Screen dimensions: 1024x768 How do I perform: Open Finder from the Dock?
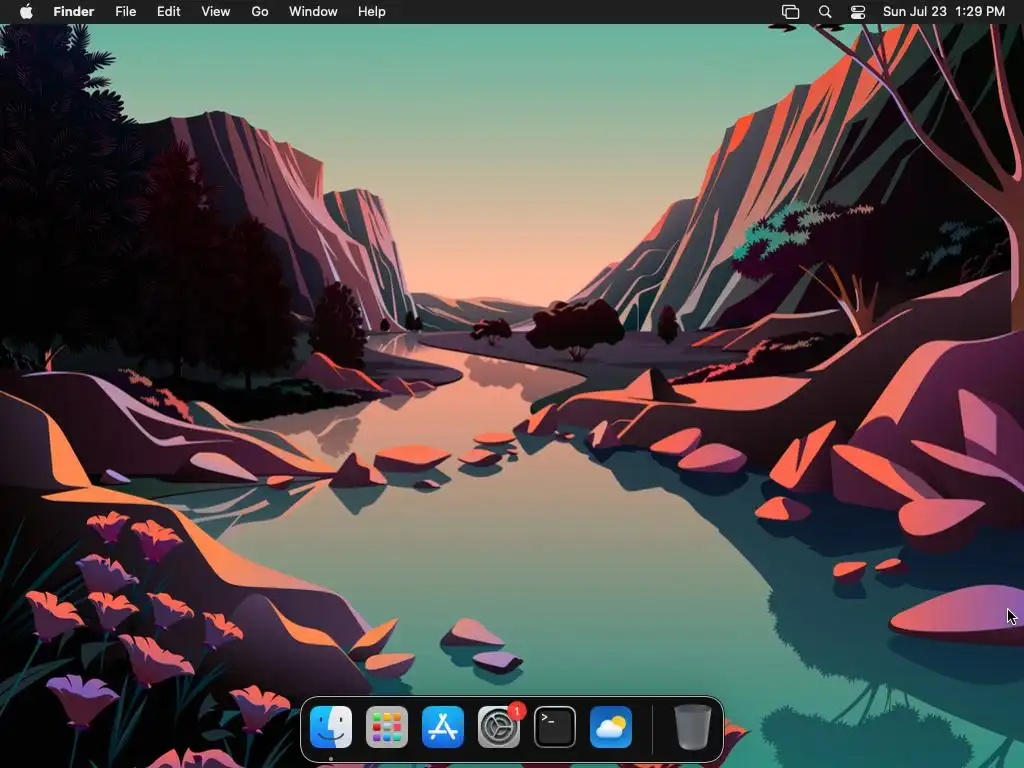(x=331, y=727)
